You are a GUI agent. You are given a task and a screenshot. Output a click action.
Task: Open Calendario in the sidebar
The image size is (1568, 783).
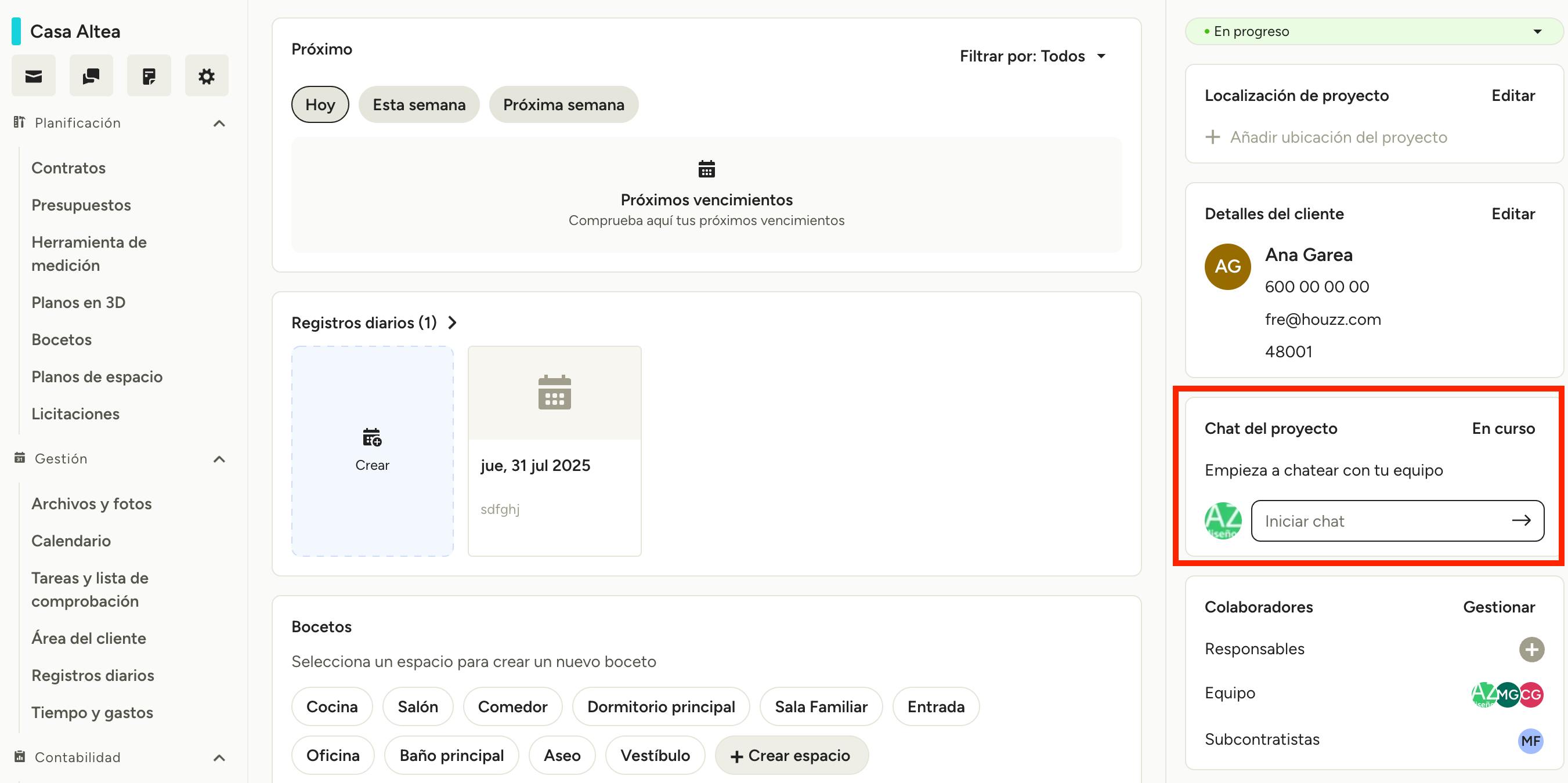[71, 541]
